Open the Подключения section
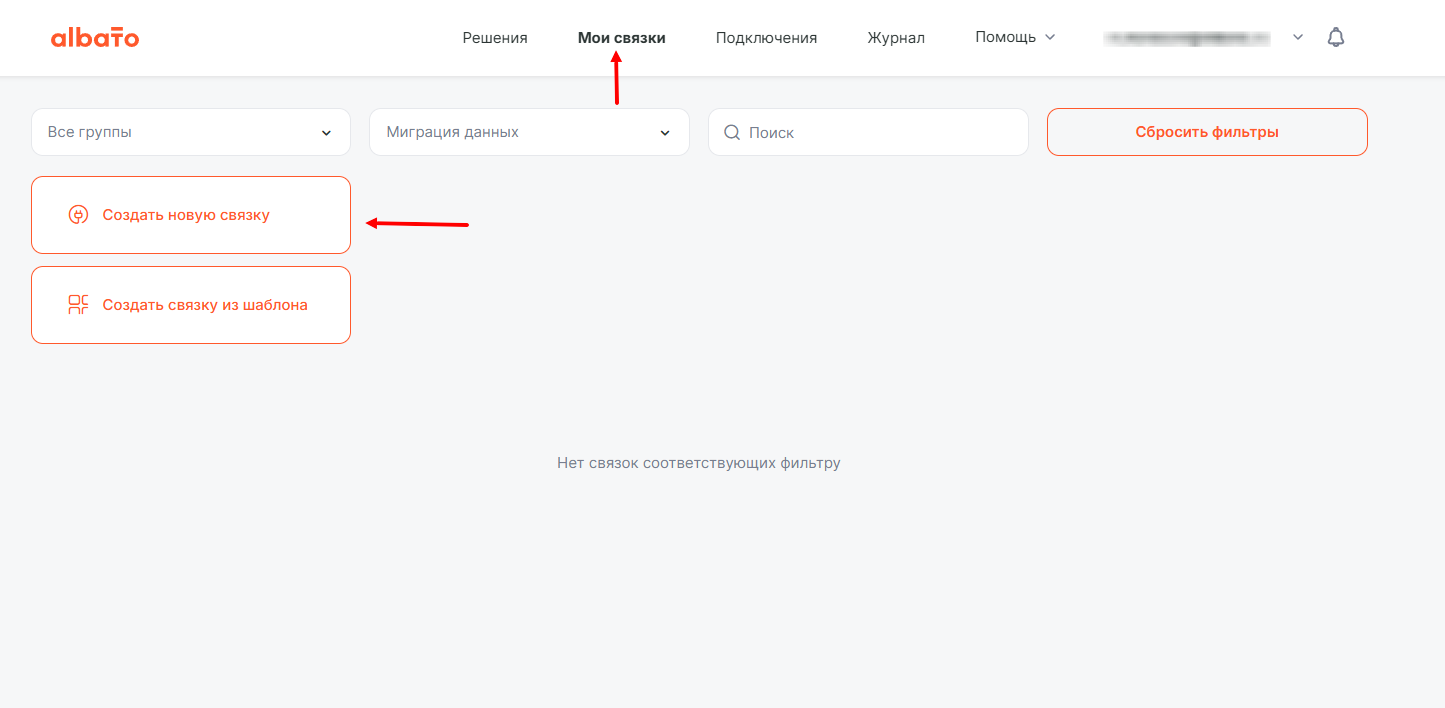Image resolution: width=1445 pixels, height=708 pixels. click(766, 38)
